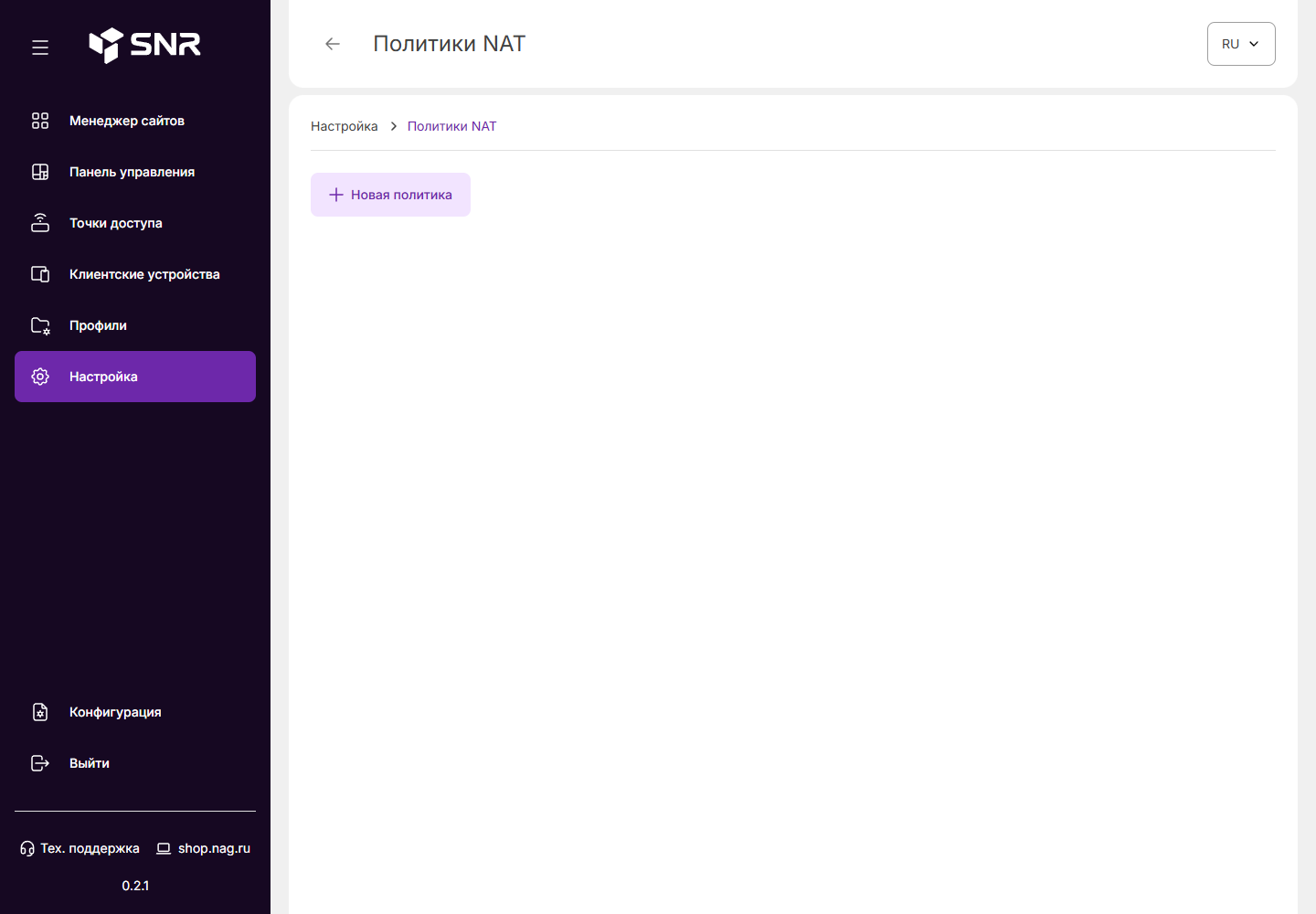Open the Тех. поддержка link

point(80,848)
